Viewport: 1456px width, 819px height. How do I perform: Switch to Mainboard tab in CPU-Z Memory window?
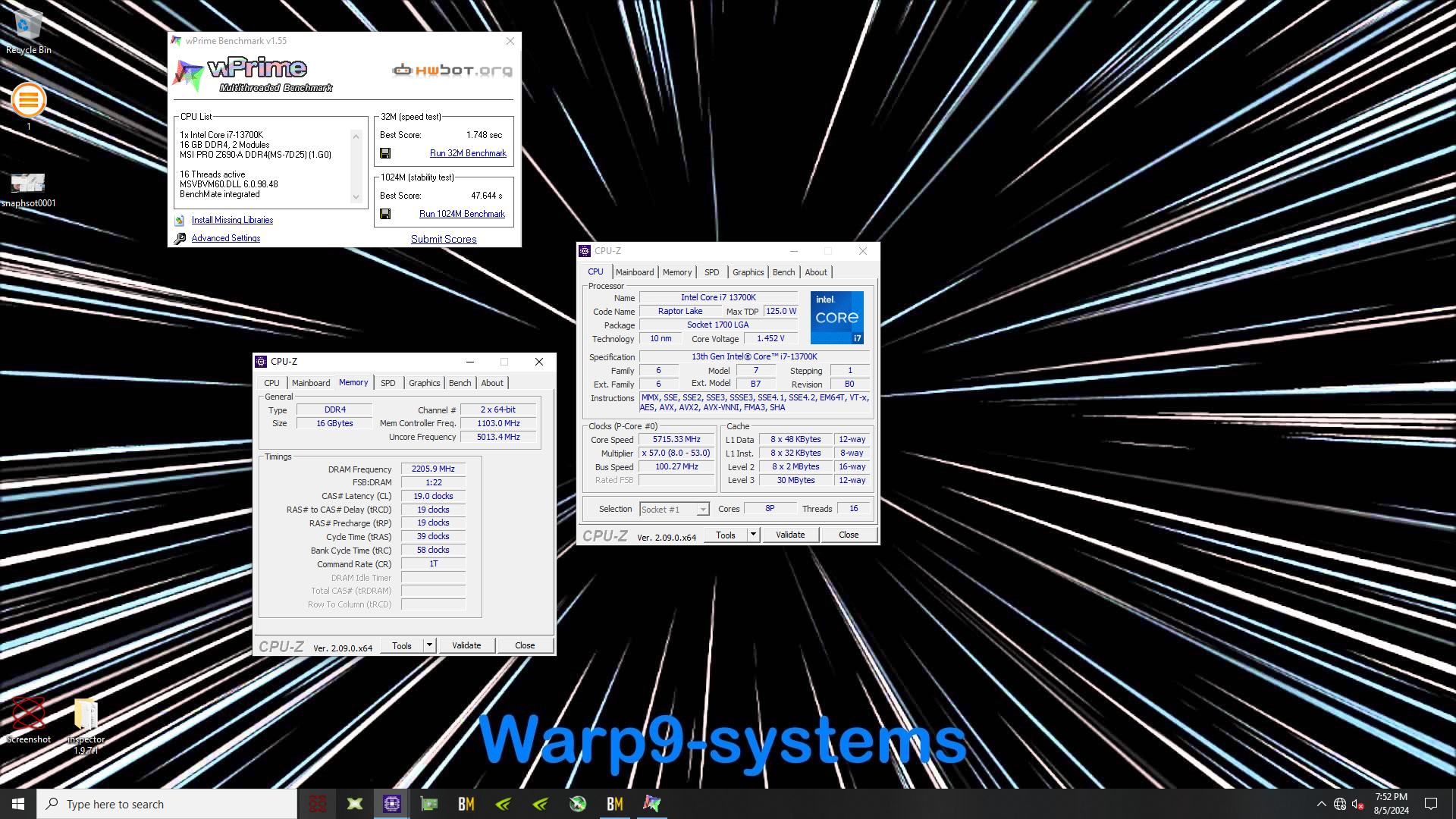311,383
